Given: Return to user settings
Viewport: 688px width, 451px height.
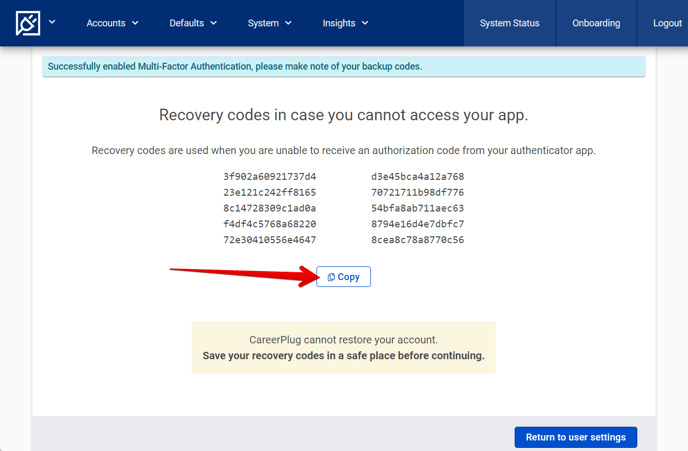Looking at the screenshot, I should point(576,437).
